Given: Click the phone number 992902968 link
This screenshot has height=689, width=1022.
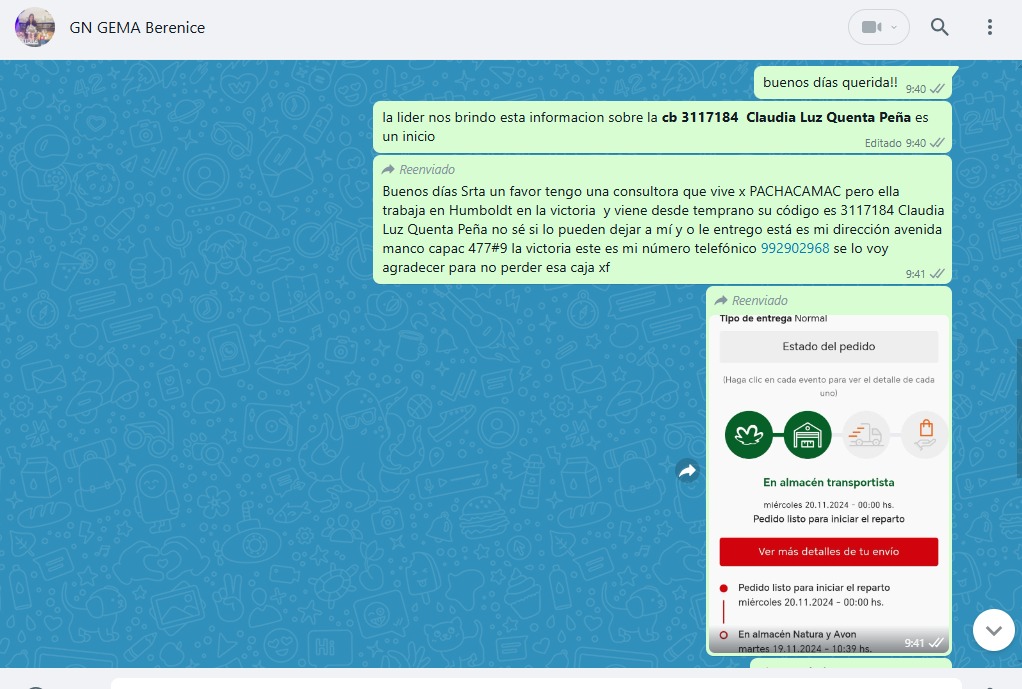Looking at the screenshot, I should click(x=795, y=248).
